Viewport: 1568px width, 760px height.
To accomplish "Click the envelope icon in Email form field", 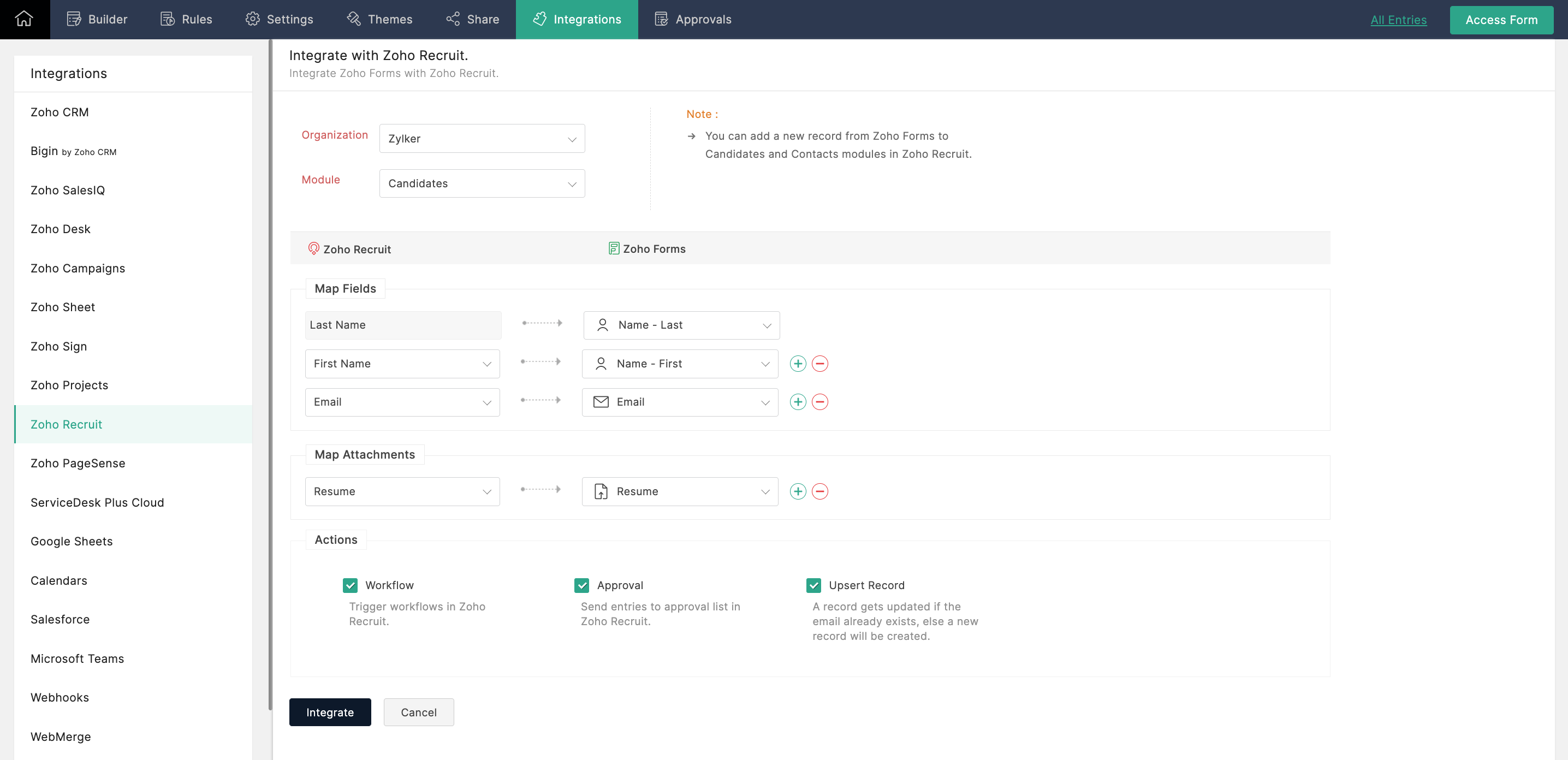I will point(601,402).
